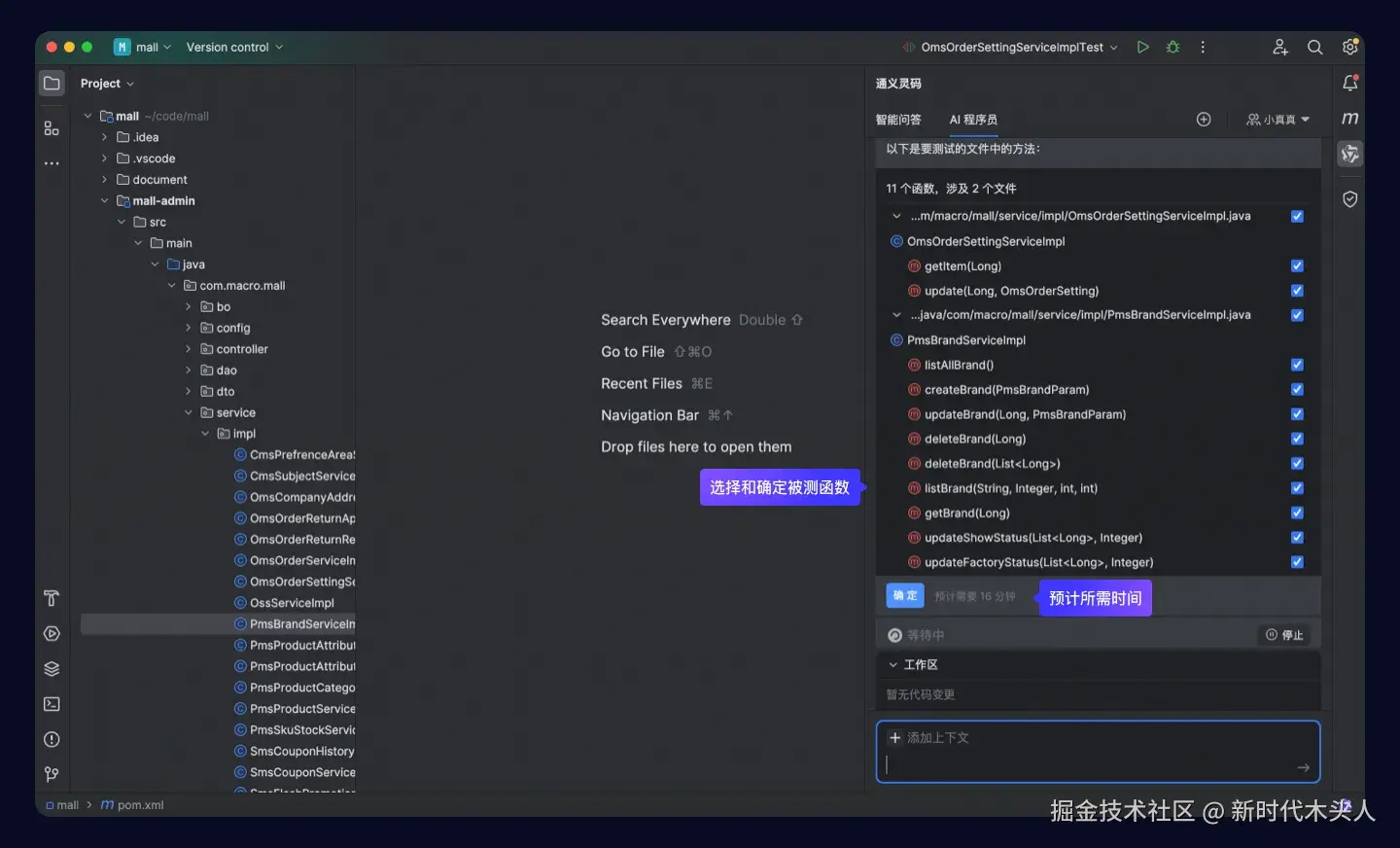1400x848 pixels.
Task: Click the 添加上下文 plus icon
Action: coord(894,737)
